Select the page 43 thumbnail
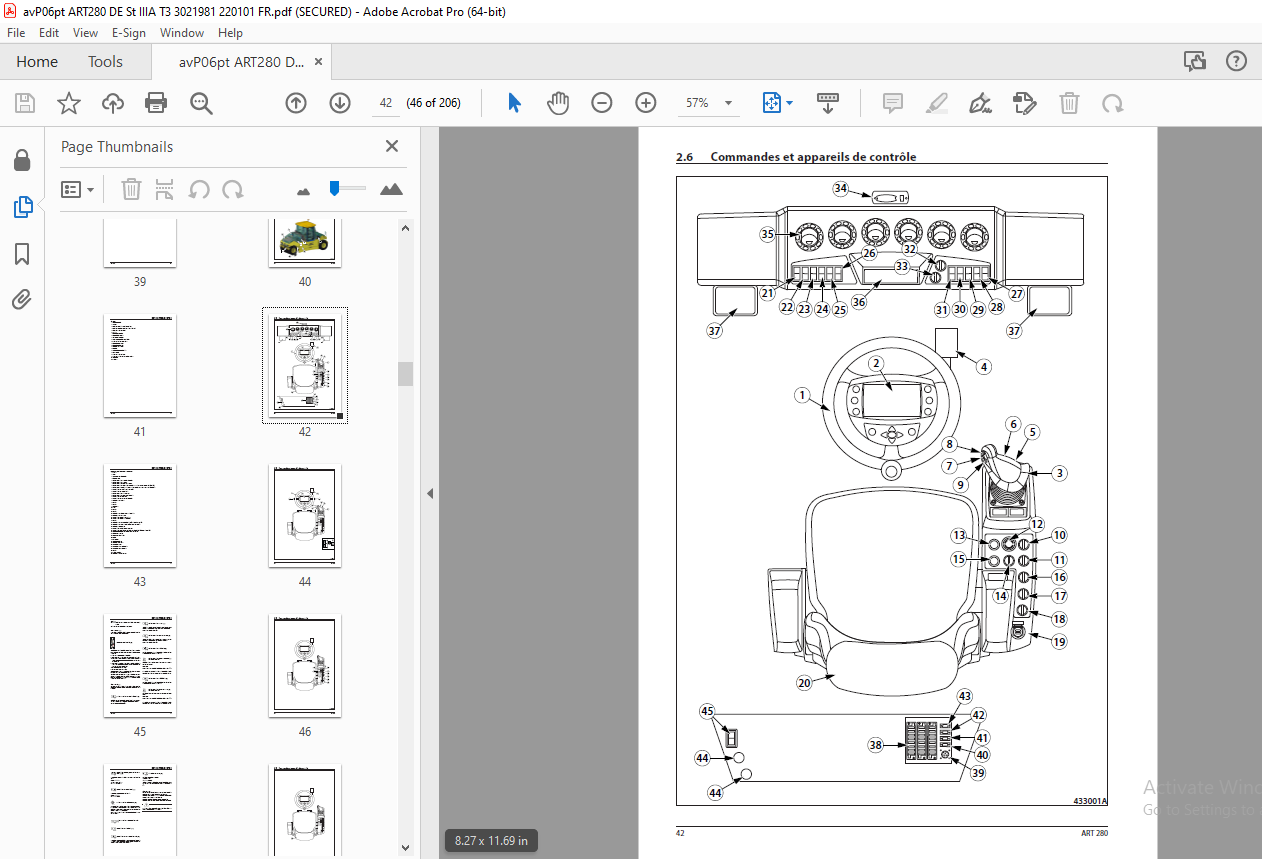This screenshot has width=1262, height=859. (x=140, y=516)
